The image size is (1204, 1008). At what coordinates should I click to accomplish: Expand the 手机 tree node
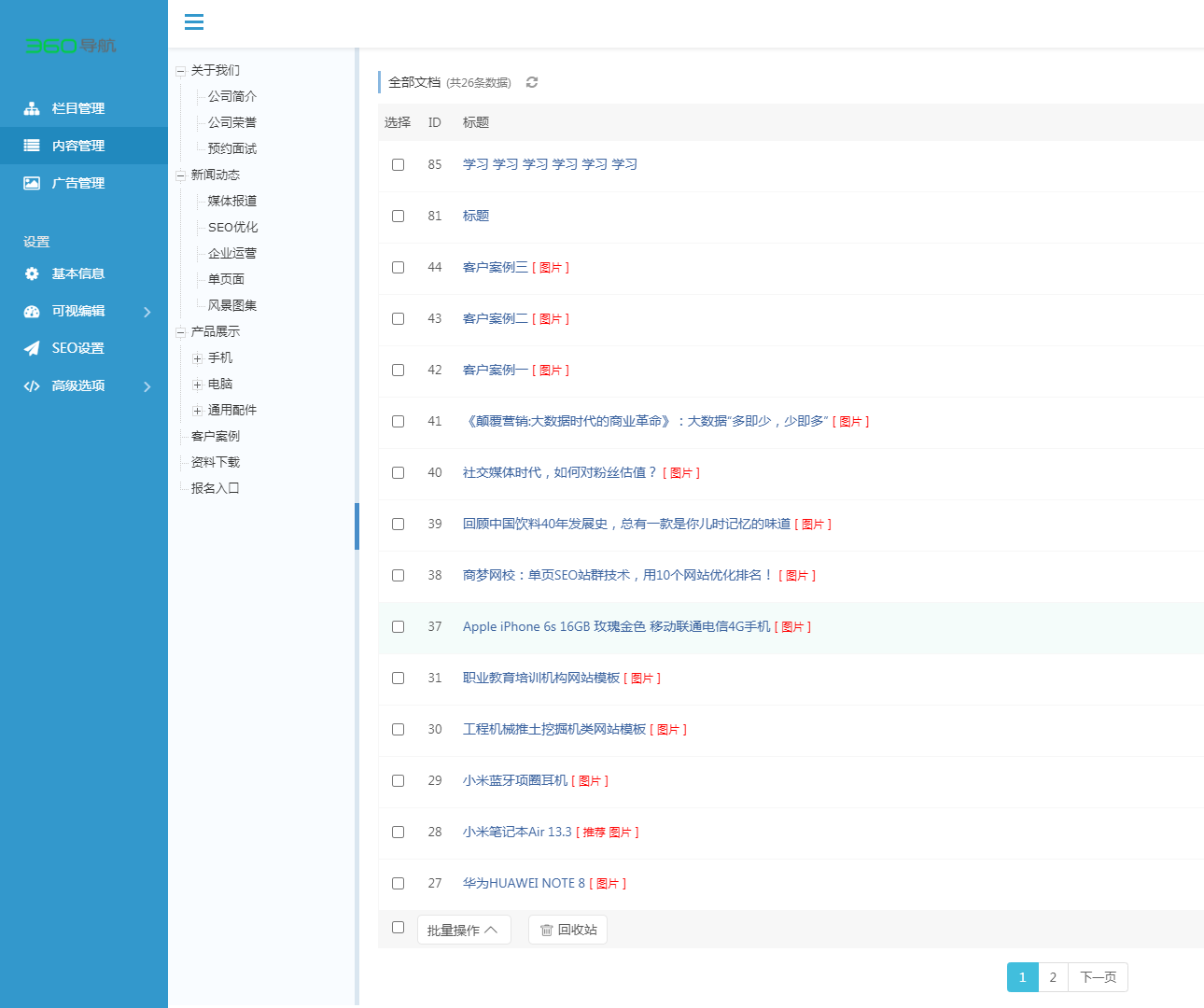(x=197, y=358)
